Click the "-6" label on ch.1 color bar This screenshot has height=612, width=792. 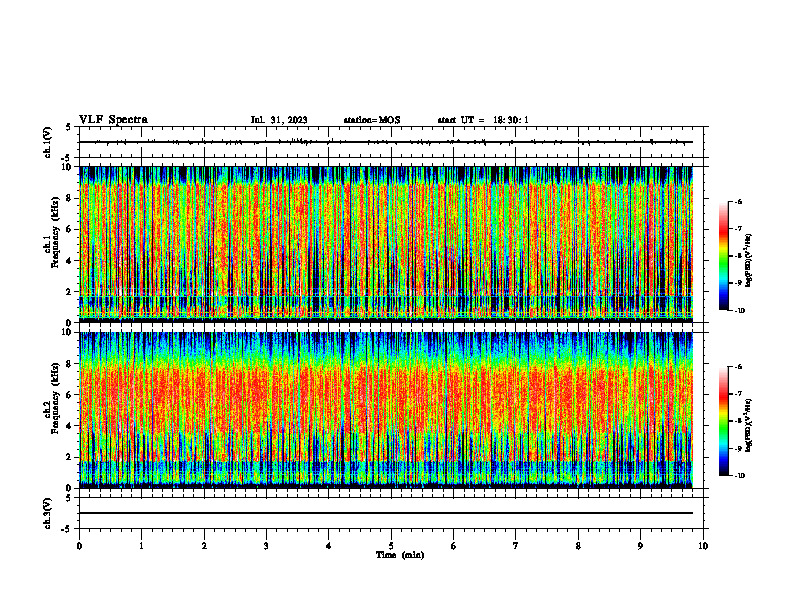point(738,201)
